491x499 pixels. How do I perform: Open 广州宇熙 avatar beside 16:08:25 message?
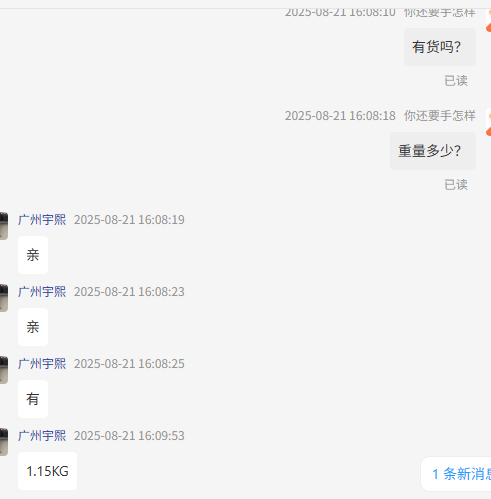pos(4,370)
